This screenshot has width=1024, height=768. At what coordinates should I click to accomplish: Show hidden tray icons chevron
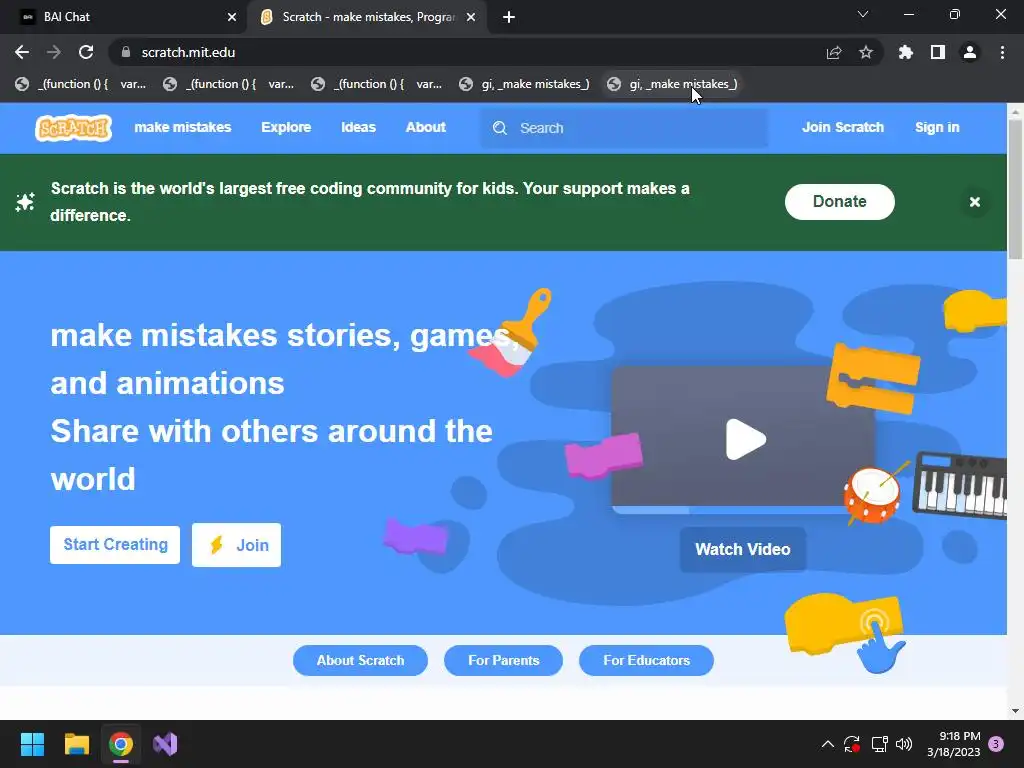click(827, 744)
